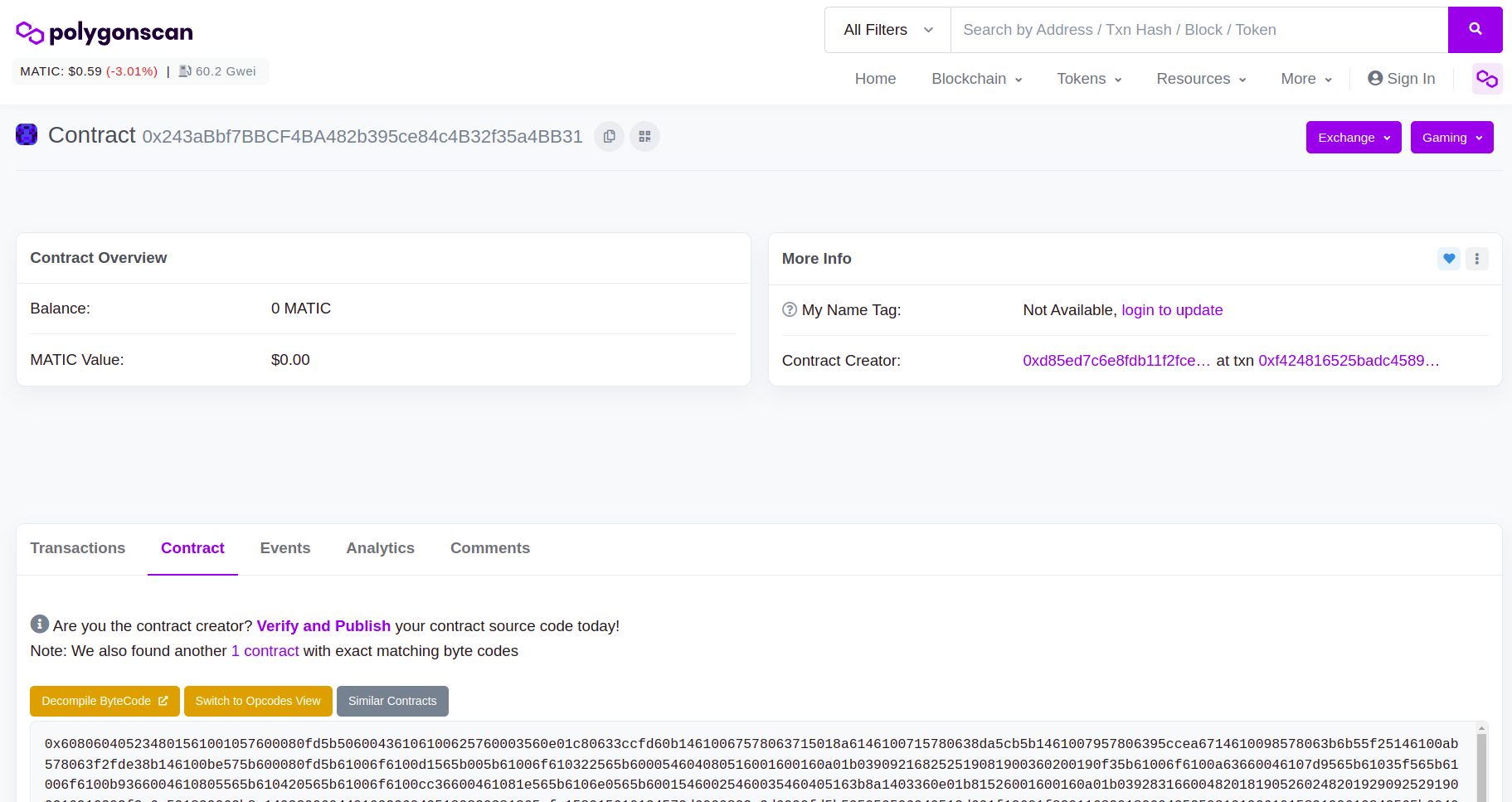Switch to the Events tab
1512x802 pixels.
tap(285, 548)
